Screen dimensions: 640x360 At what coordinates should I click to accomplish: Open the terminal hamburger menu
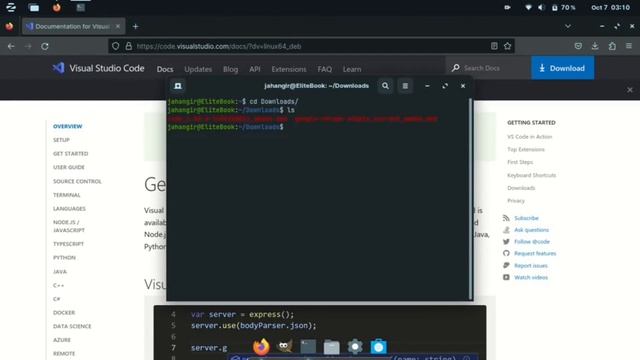405,86
